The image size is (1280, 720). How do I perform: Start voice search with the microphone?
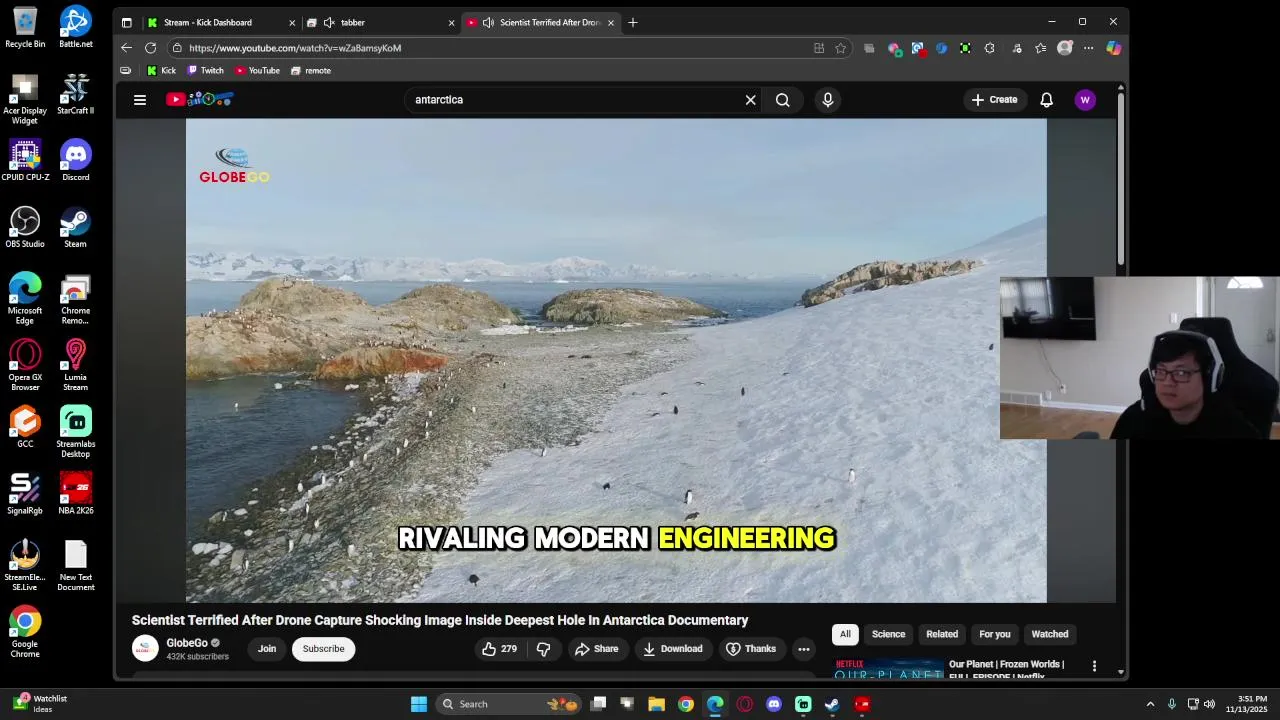[x=827, y=100]
